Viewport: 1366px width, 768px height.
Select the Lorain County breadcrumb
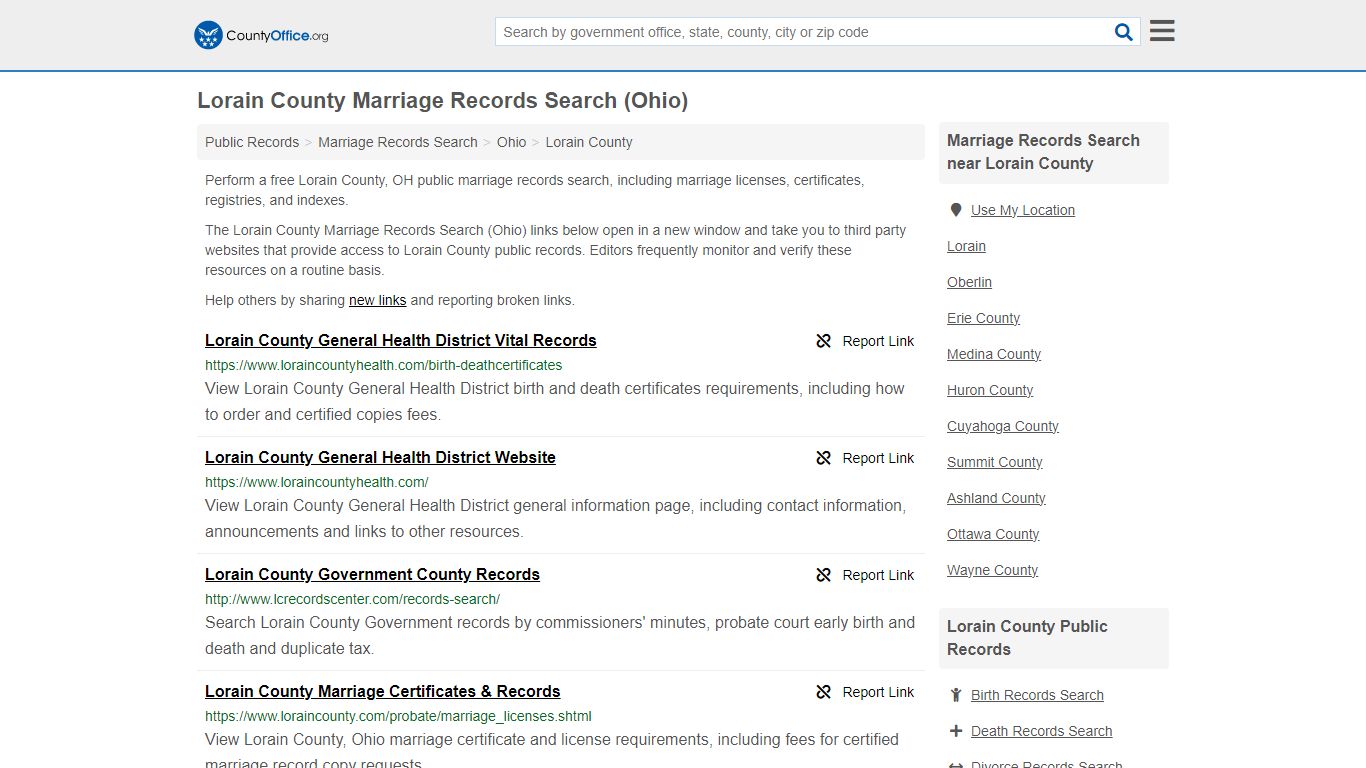589,142
